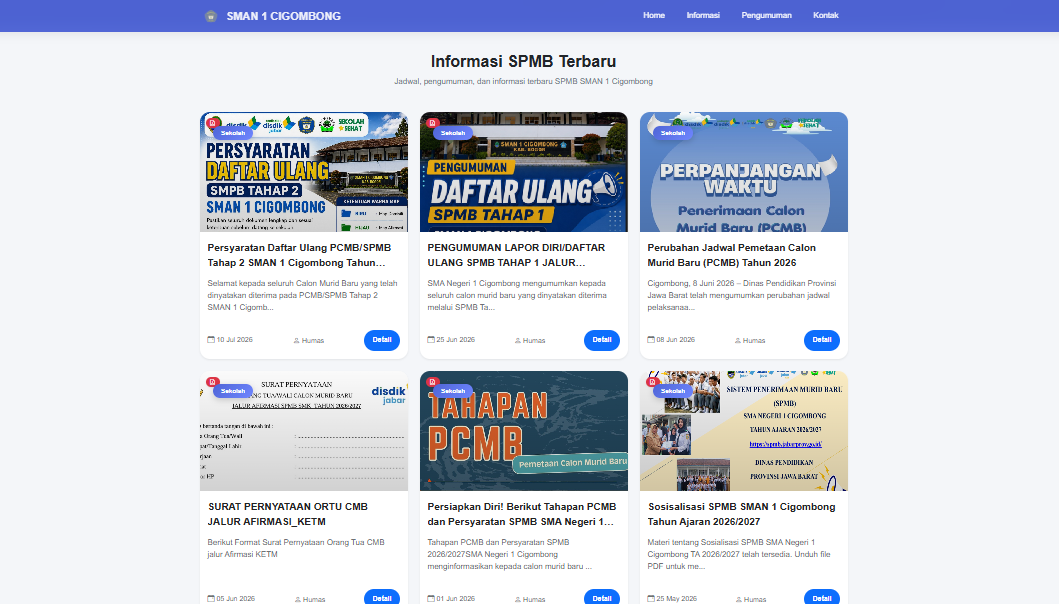The height and width of the screenshot is (604, 1059).
Task: Click Sekolah badge on Persyaratan Daftar Ulang card
Action: (x=233, y=133)
